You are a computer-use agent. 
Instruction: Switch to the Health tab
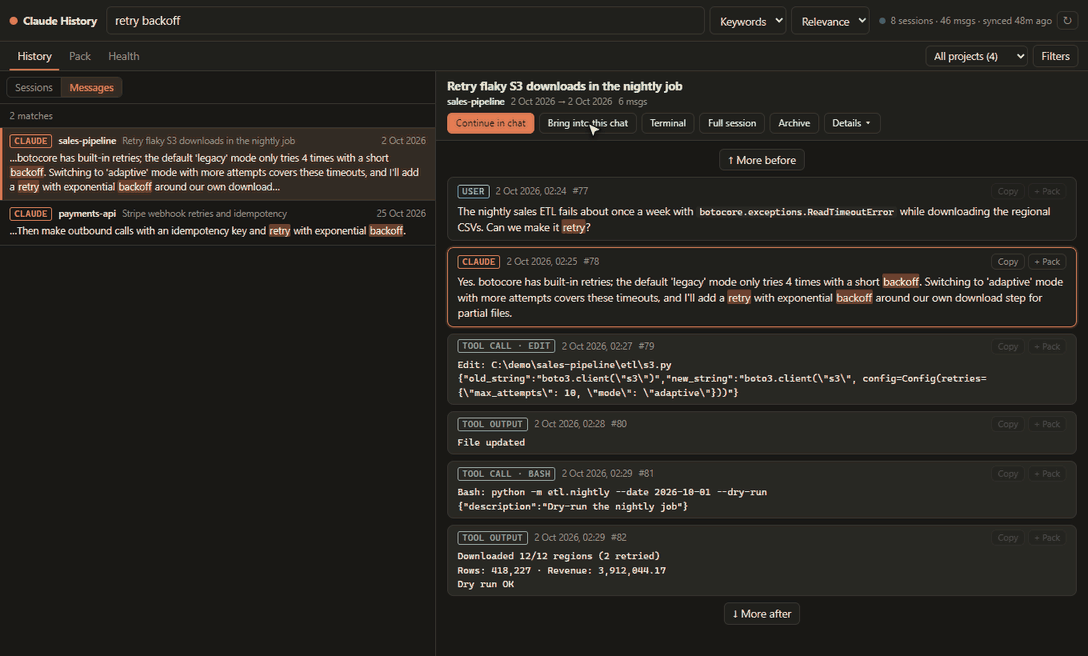124,56
